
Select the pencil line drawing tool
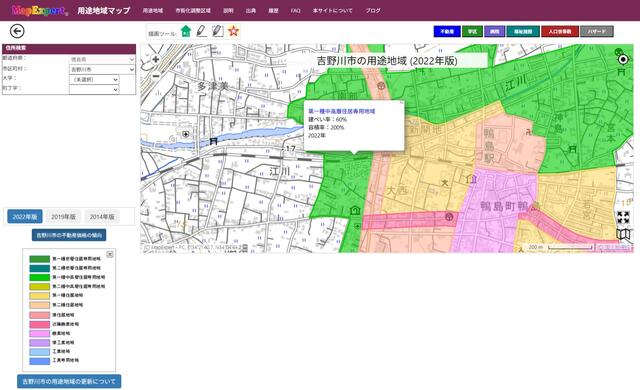point(202,31)
